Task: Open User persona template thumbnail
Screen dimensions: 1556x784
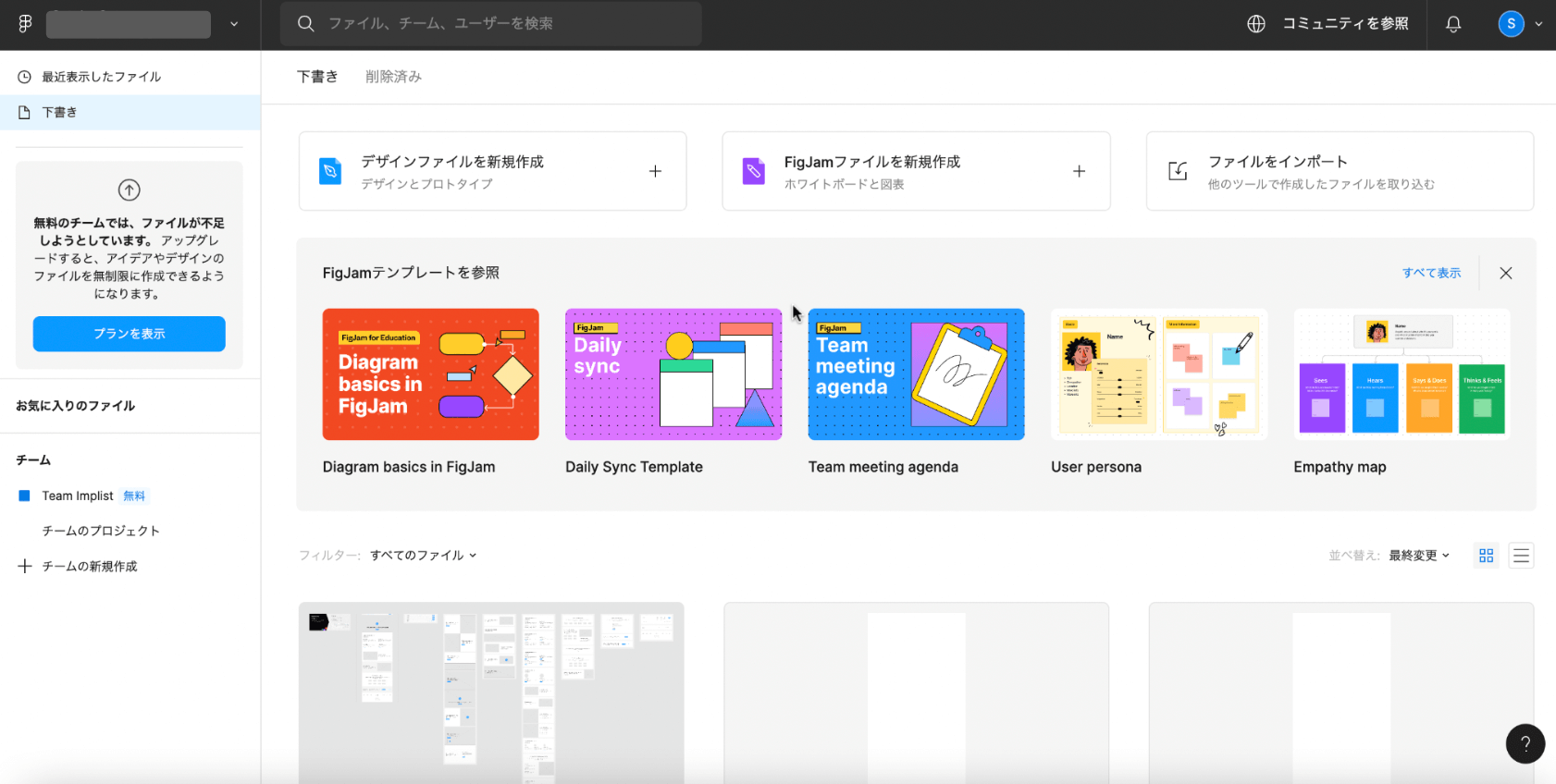Action: (1159, 374)
